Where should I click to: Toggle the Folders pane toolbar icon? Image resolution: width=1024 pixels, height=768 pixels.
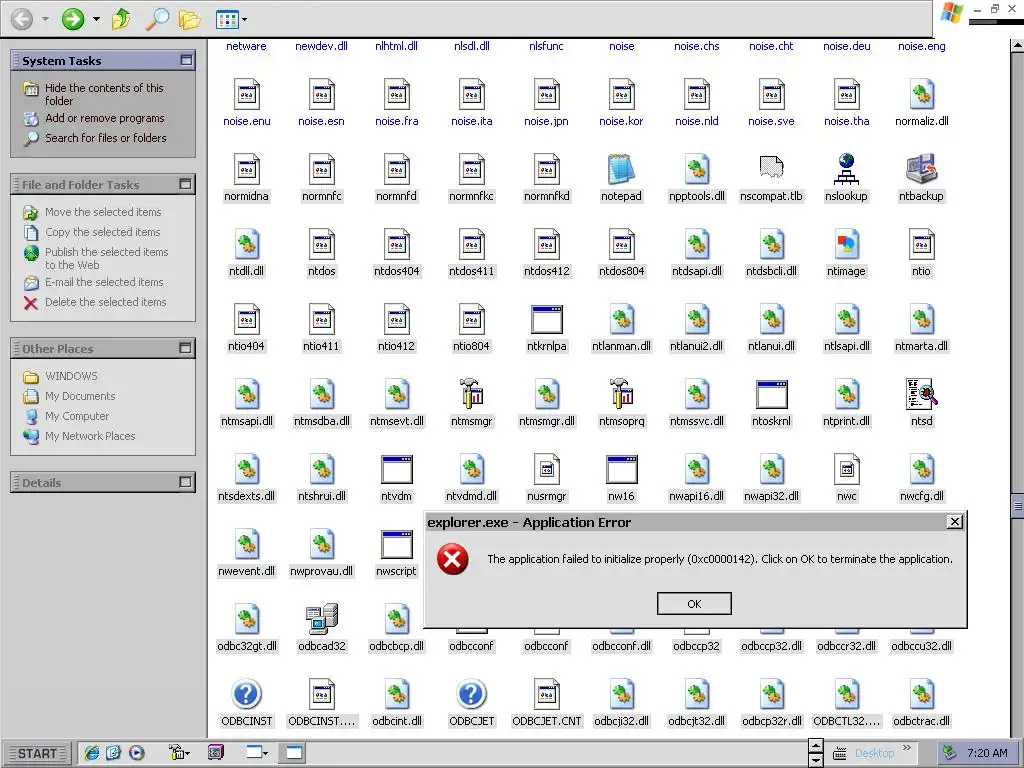(x=189, y=20)
